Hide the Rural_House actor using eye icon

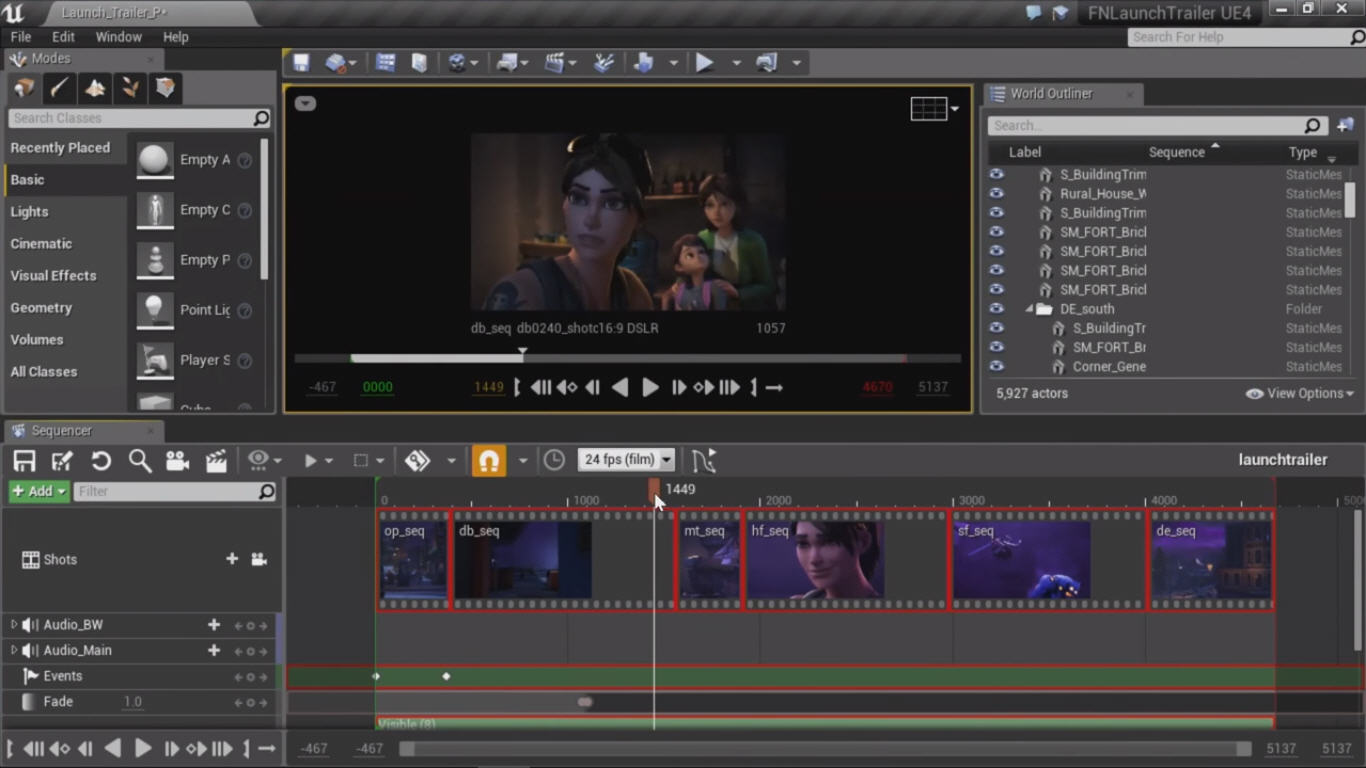pyautogui.click(x=996, y=194)
